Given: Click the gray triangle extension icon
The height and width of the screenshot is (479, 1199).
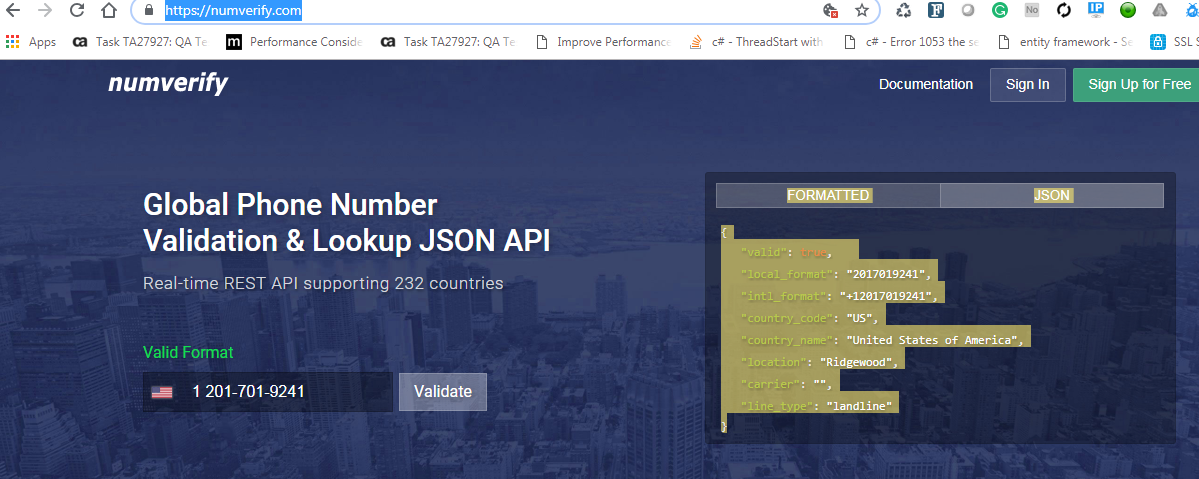Looking at the screenshot, I should (1160, 10).
